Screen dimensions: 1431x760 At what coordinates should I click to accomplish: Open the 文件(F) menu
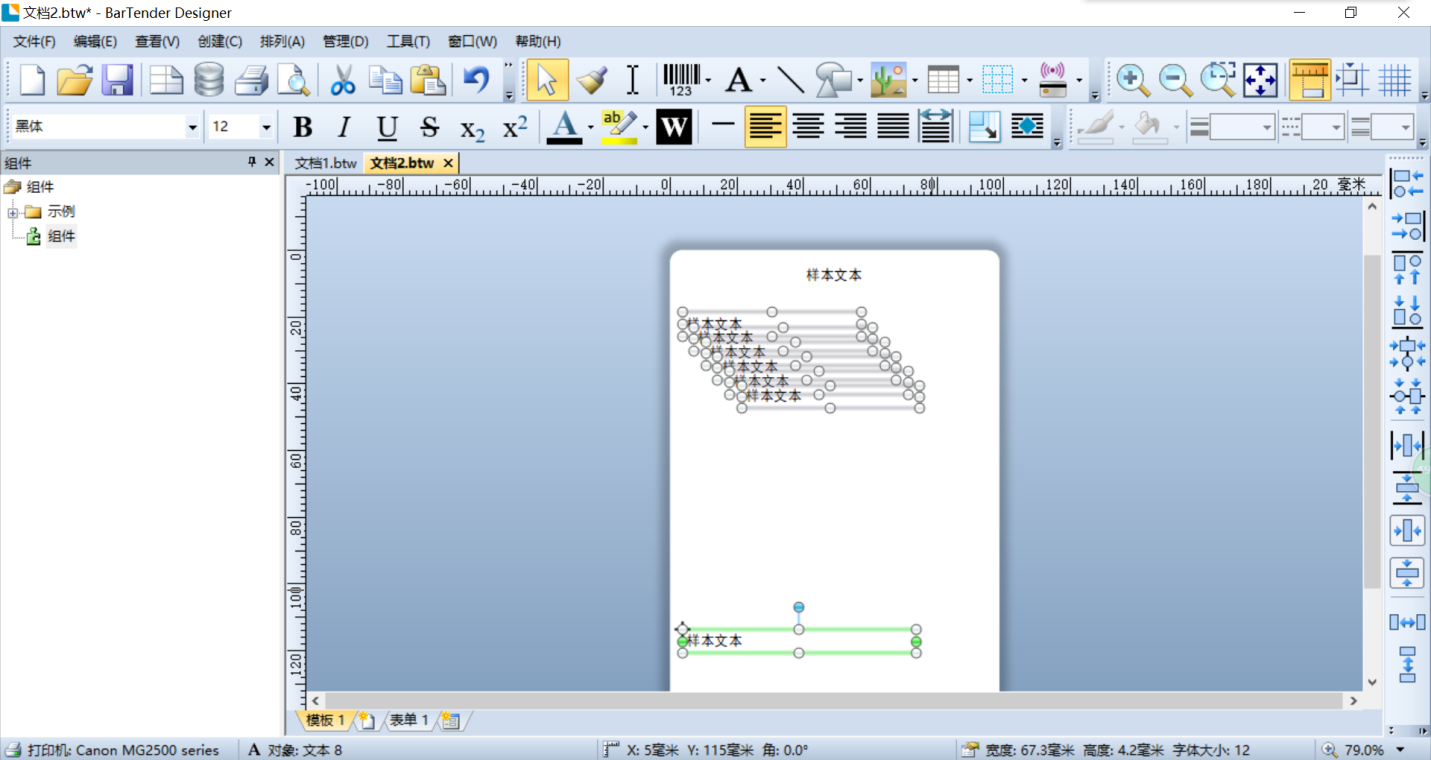34,41
